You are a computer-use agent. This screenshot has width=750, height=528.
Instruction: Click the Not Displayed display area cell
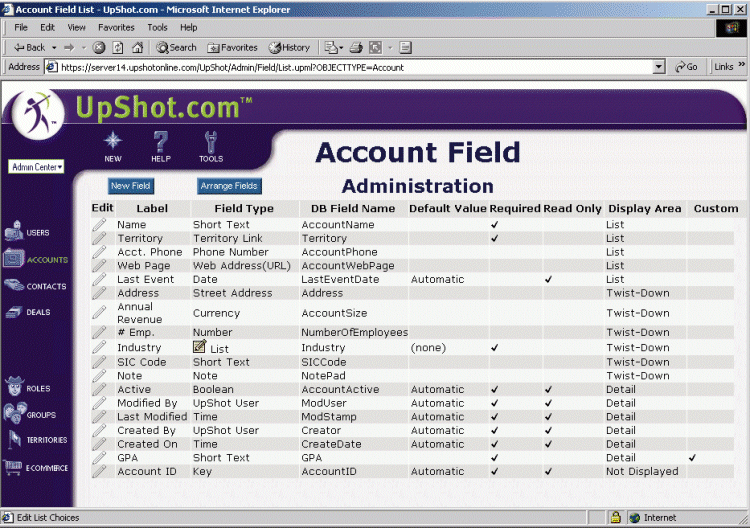(x=642, y=472)
